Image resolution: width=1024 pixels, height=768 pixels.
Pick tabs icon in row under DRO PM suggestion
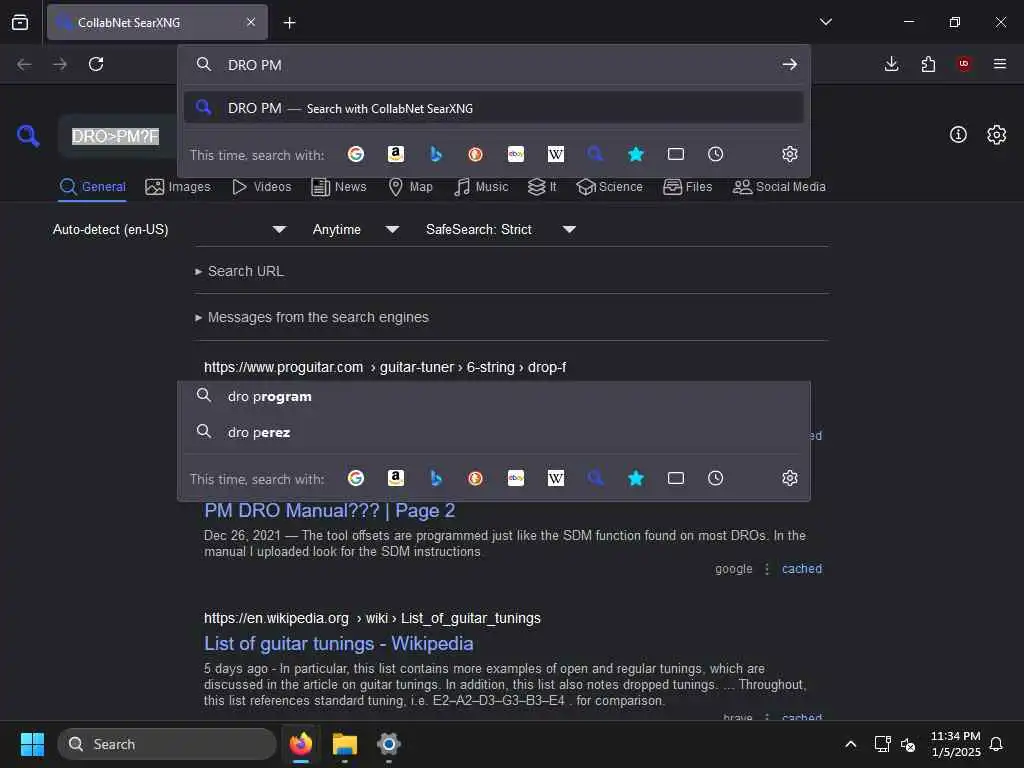tap(676, 154)
